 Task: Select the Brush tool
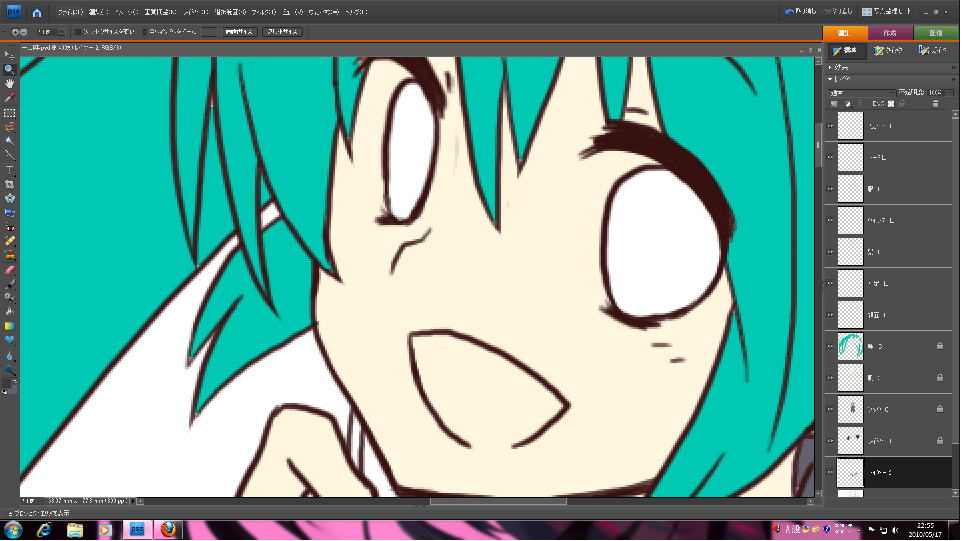(9, 284)
